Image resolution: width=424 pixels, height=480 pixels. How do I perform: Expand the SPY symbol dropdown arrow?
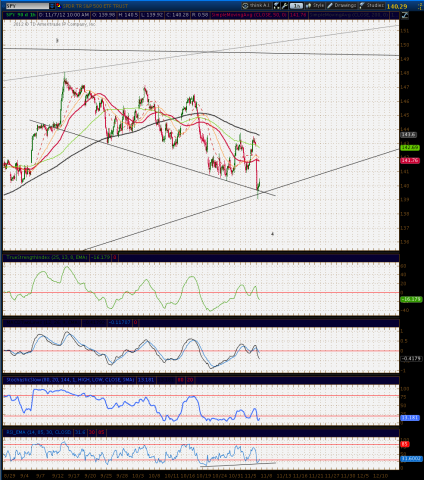point(52,6)
